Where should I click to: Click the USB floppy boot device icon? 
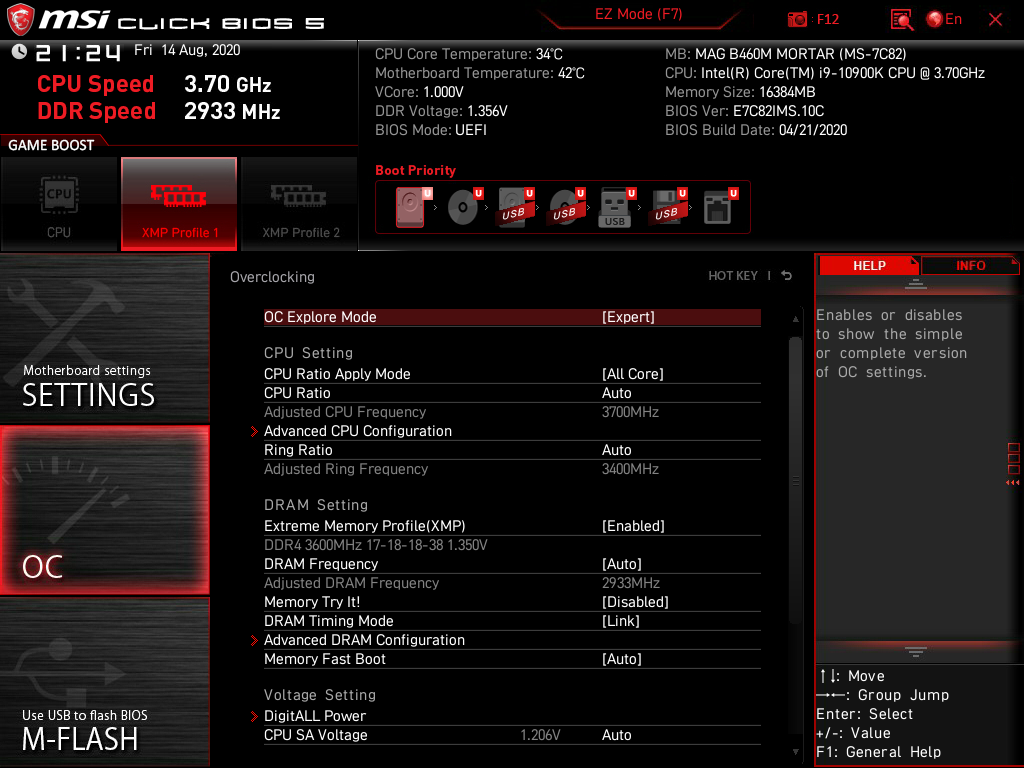point(666,207)
